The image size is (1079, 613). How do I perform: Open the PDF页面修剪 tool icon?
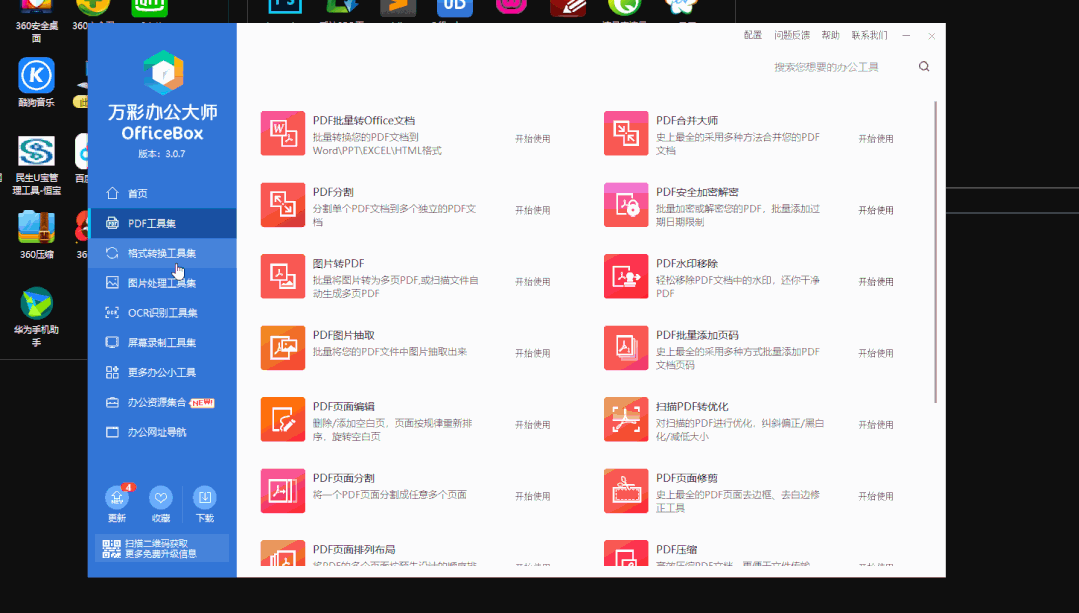626,491
